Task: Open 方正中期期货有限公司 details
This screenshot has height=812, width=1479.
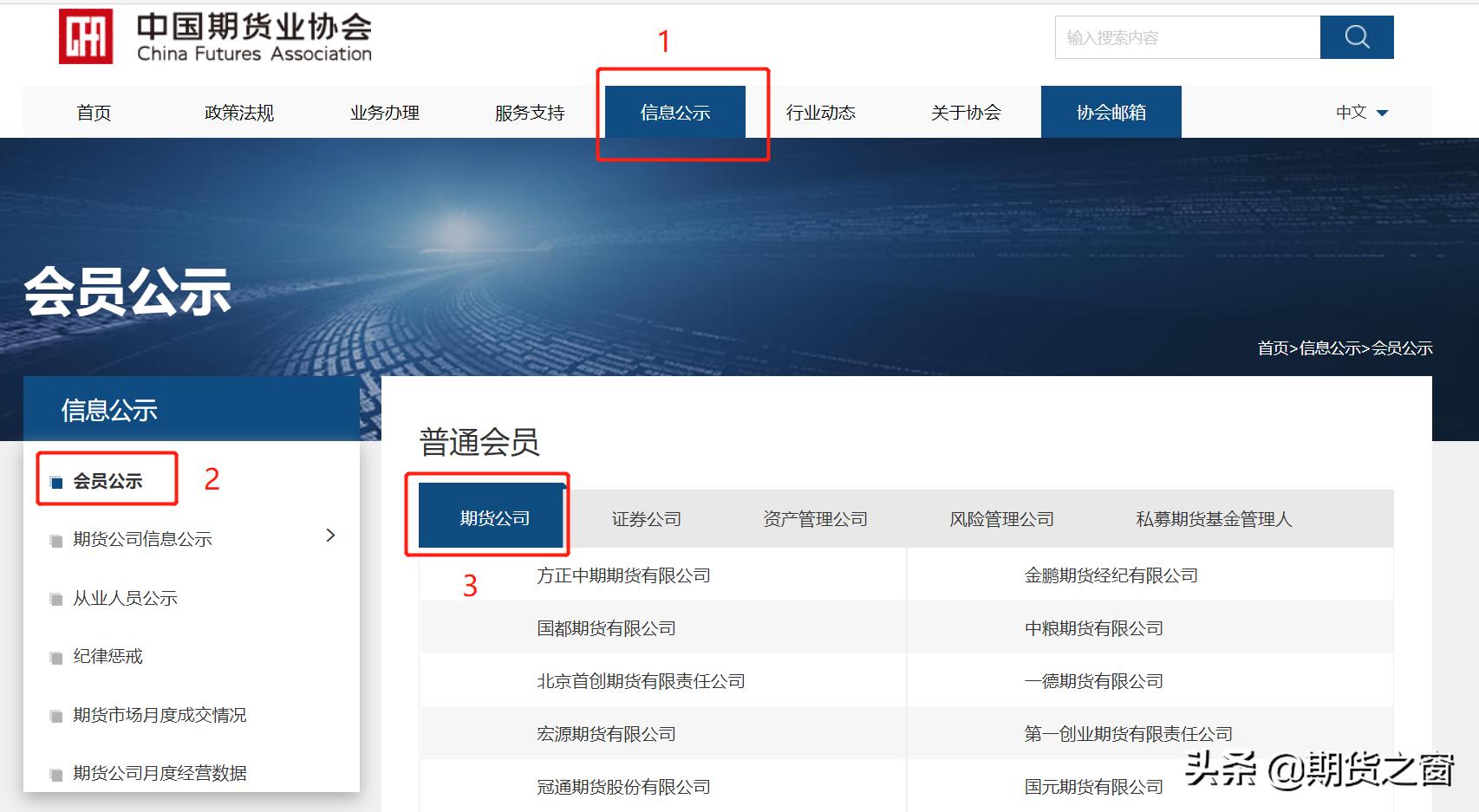Action: [622, 575]
